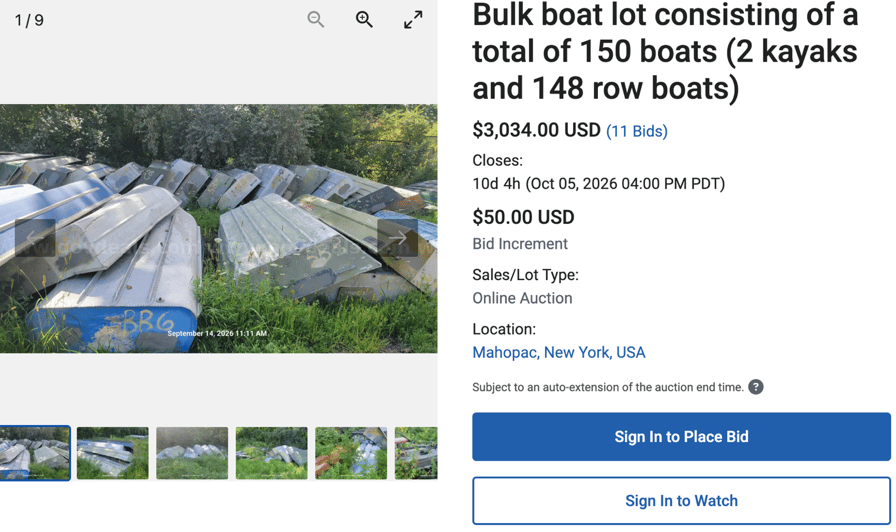Open Mahopac, New York, USA location link

point(559,353)
